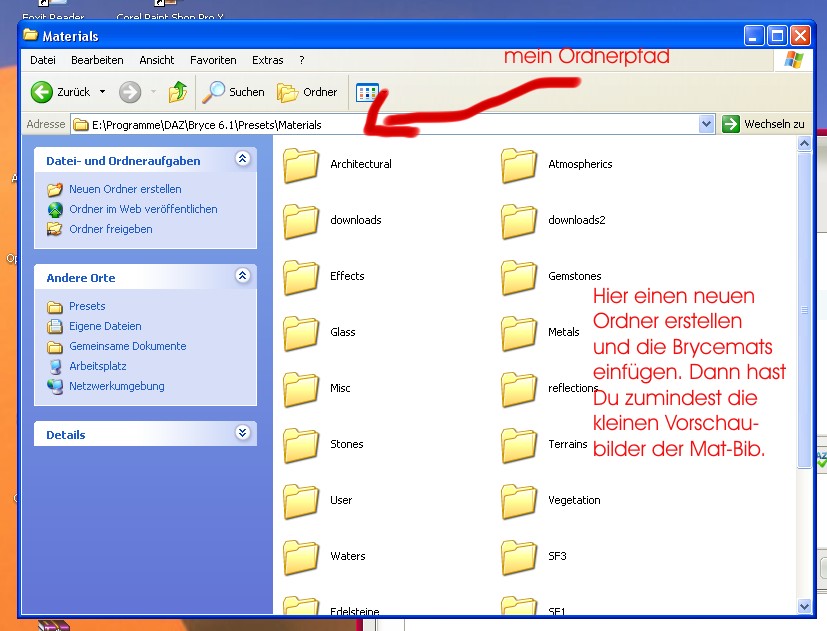827x631 pixels.
Task: Open the Vegetation folder icon
Action: tap(519, 501)
